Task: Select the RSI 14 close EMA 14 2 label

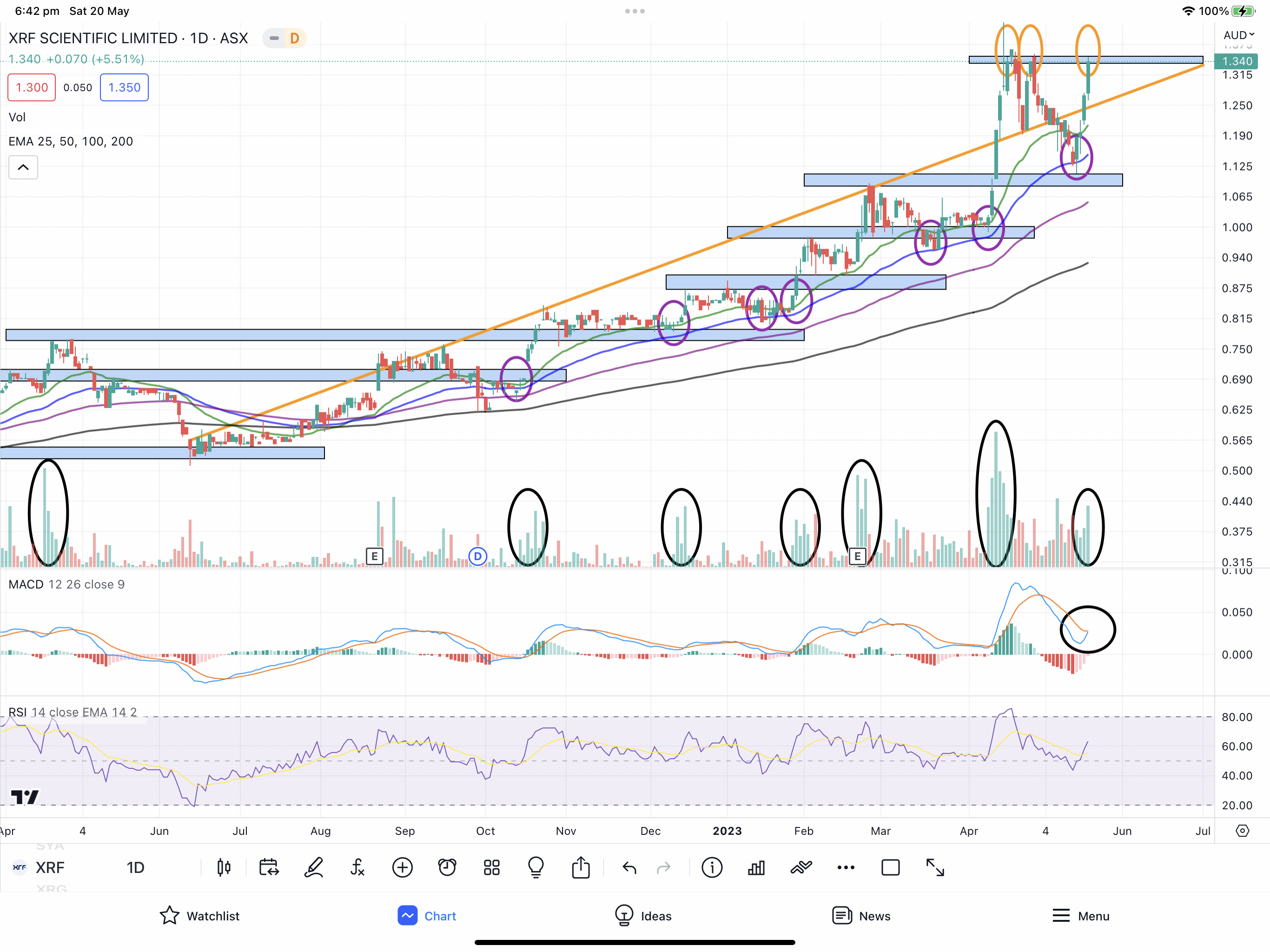Action: [73, 712]
